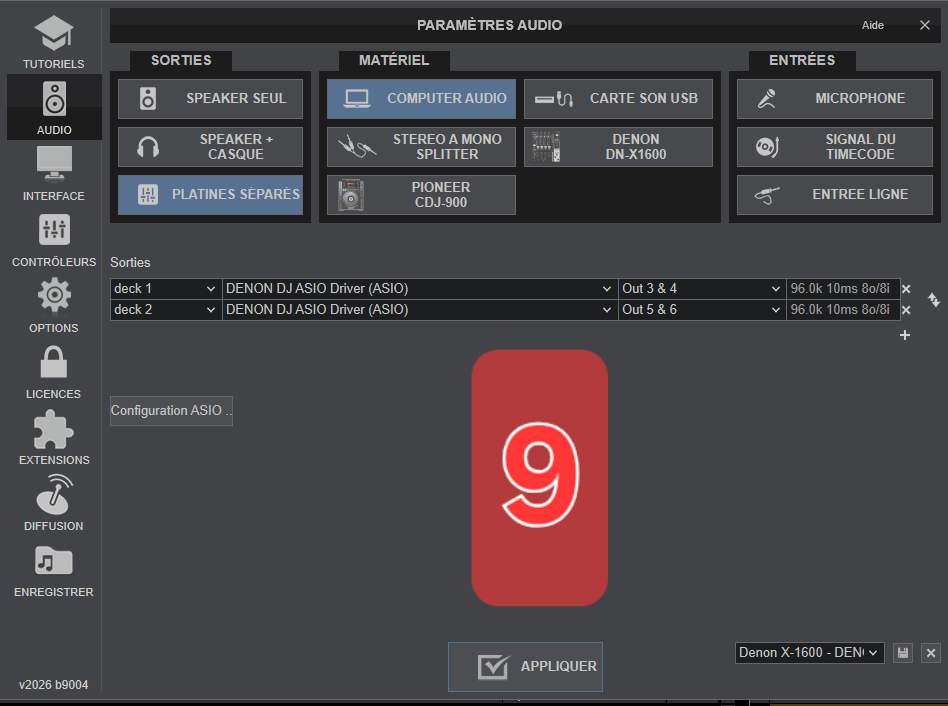Open the Options gear section
Screen dimensions: 948x706
pos(54,305)
